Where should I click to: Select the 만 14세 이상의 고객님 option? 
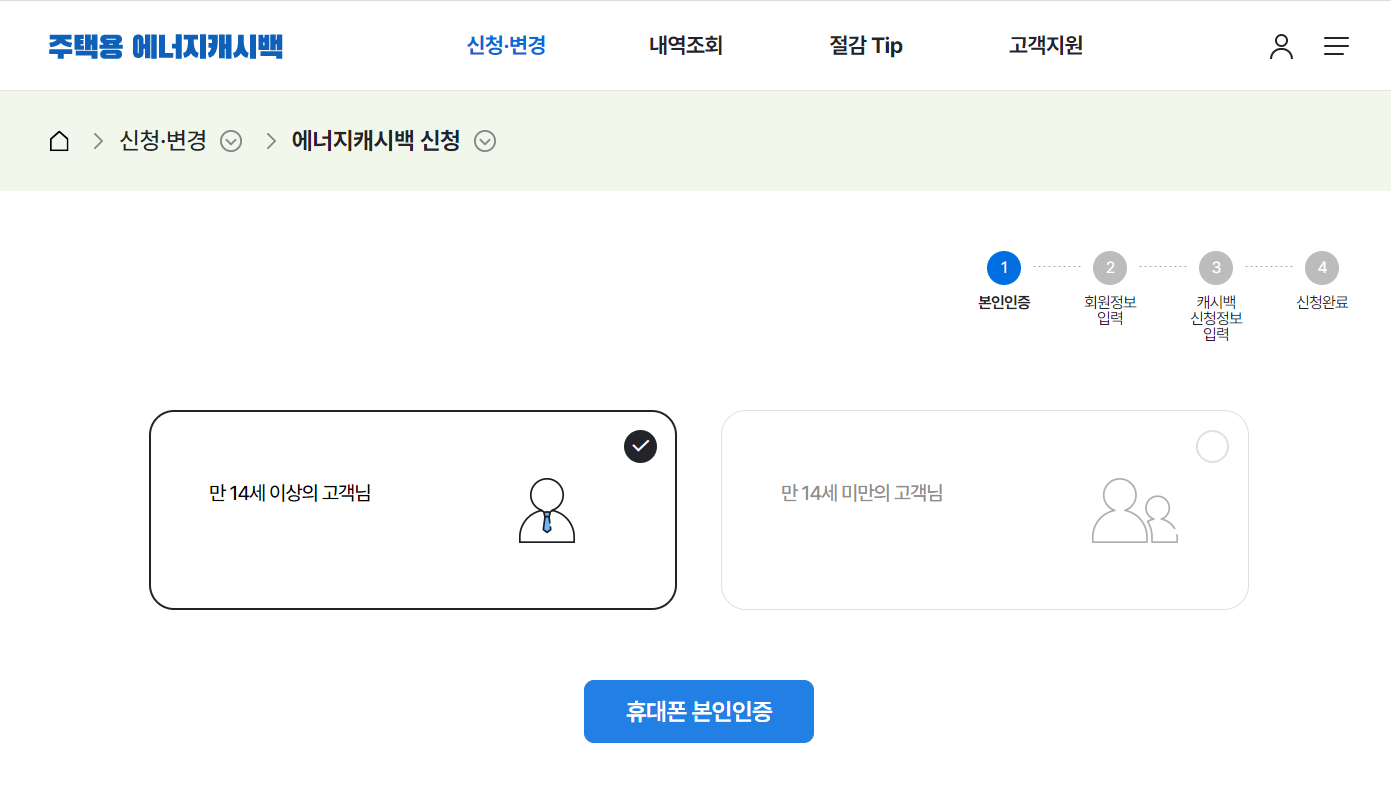click(x=413, y=510)
